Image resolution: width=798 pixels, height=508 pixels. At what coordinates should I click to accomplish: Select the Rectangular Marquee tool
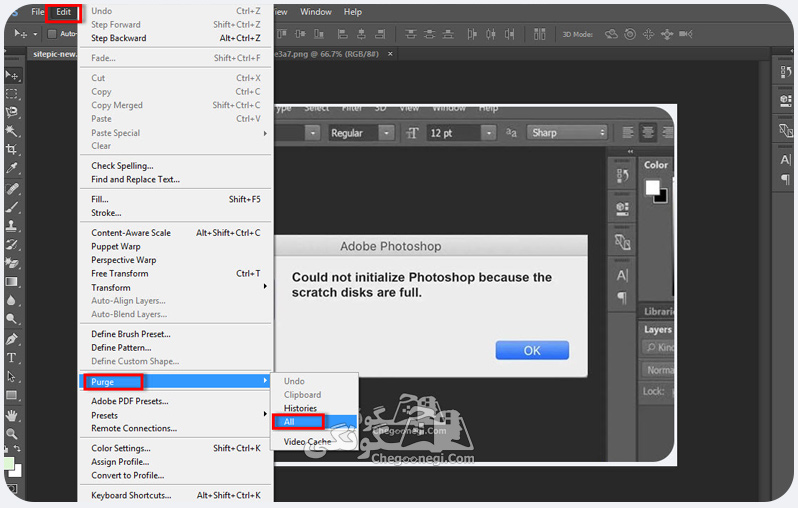(x=12, y=94)
